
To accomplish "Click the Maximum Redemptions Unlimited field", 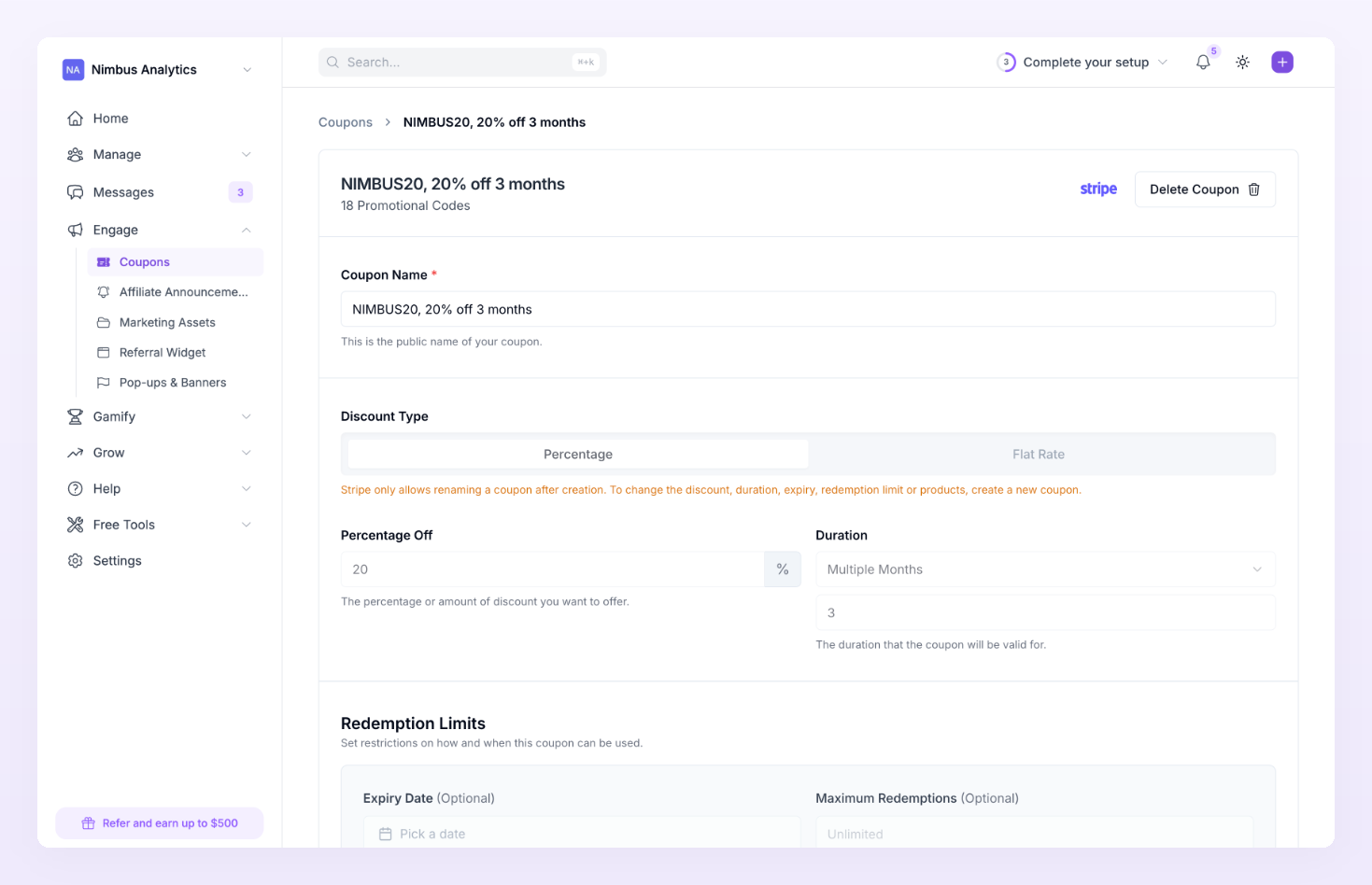I will tap(1034, 833).
